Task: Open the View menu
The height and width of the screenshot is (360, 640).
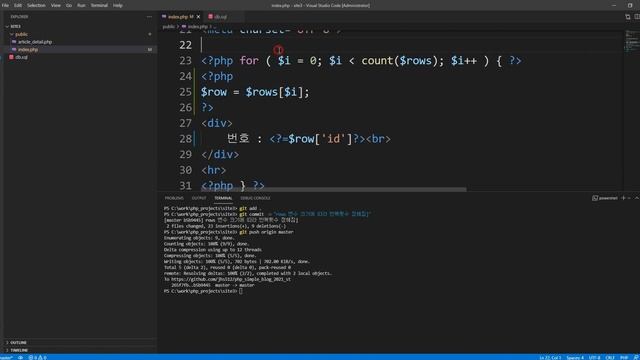Action: 56,5
